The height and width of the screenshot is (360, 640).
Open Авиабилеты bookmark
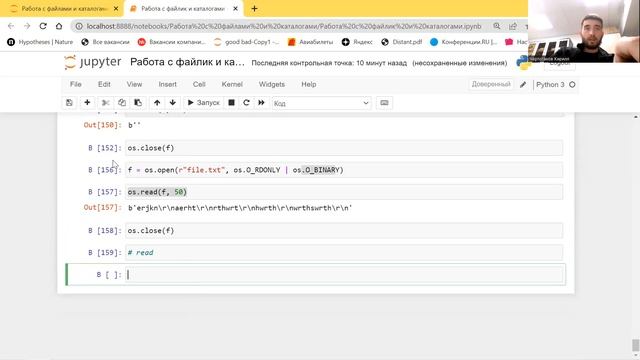(x=310, y=42)
